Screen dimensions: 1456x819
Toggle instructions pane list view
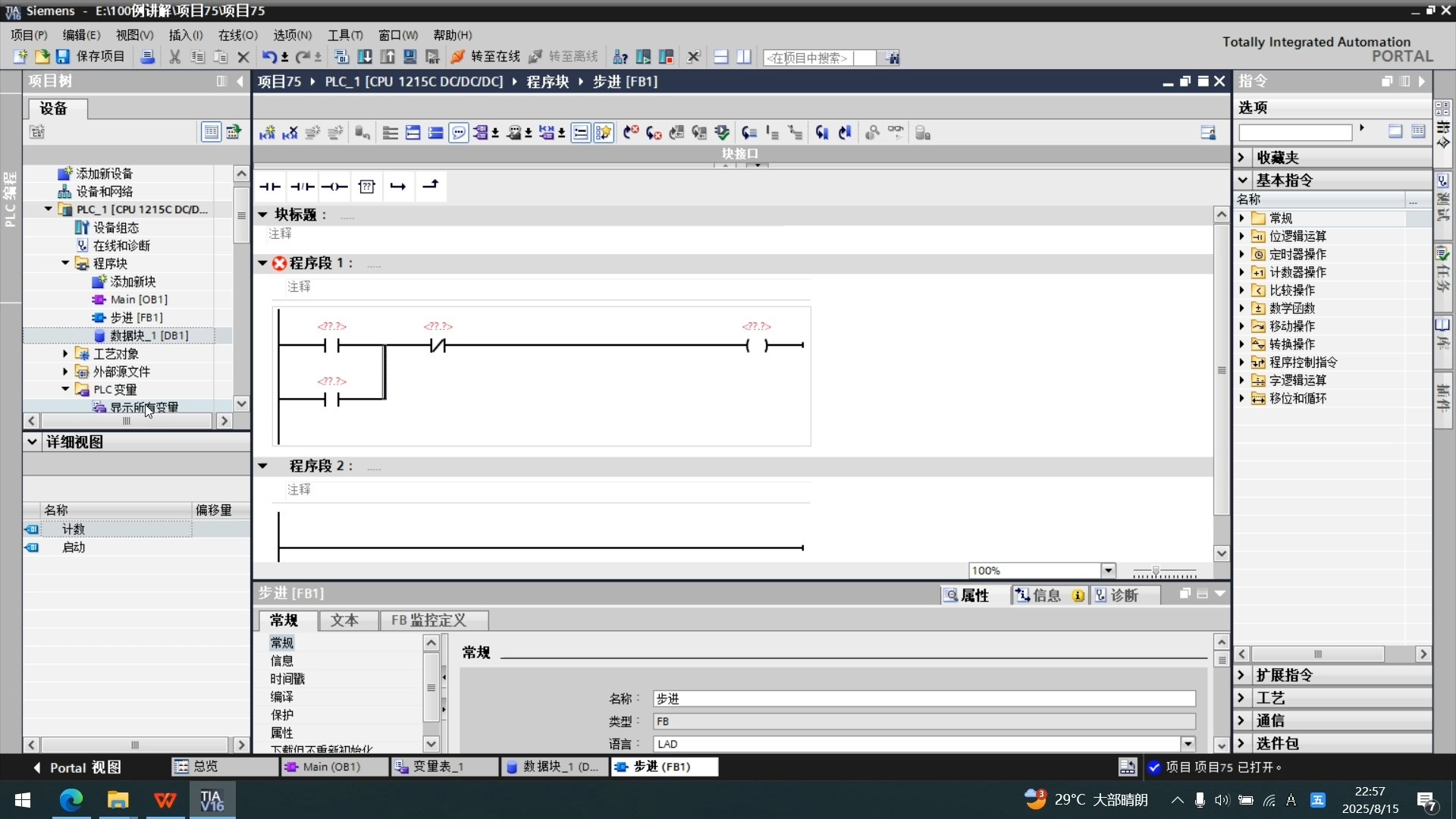click(1418, 131)
